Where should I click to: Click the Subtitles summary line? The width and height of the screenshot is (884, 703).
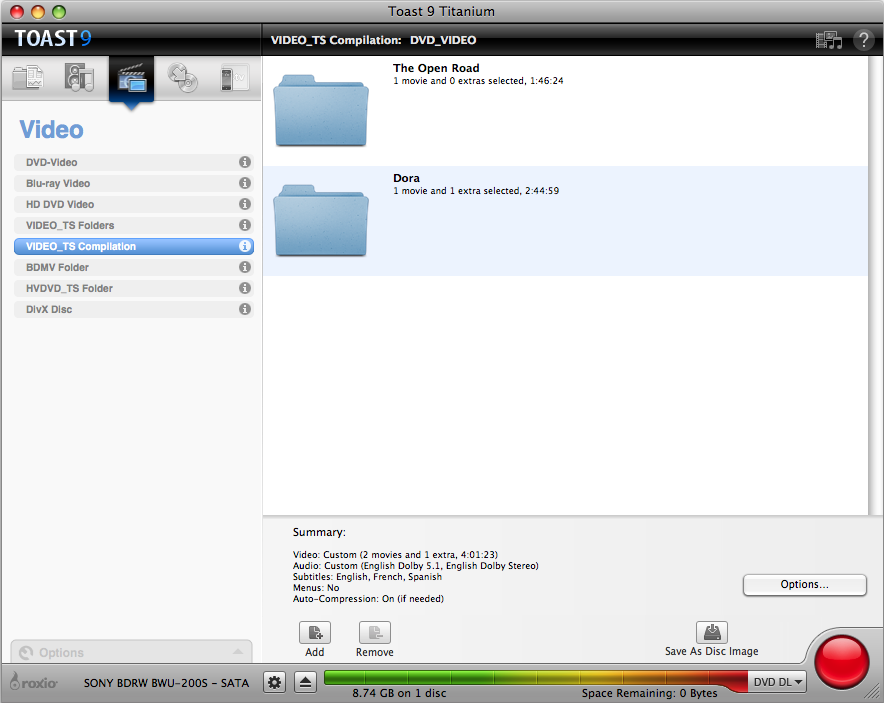[367, 577]
